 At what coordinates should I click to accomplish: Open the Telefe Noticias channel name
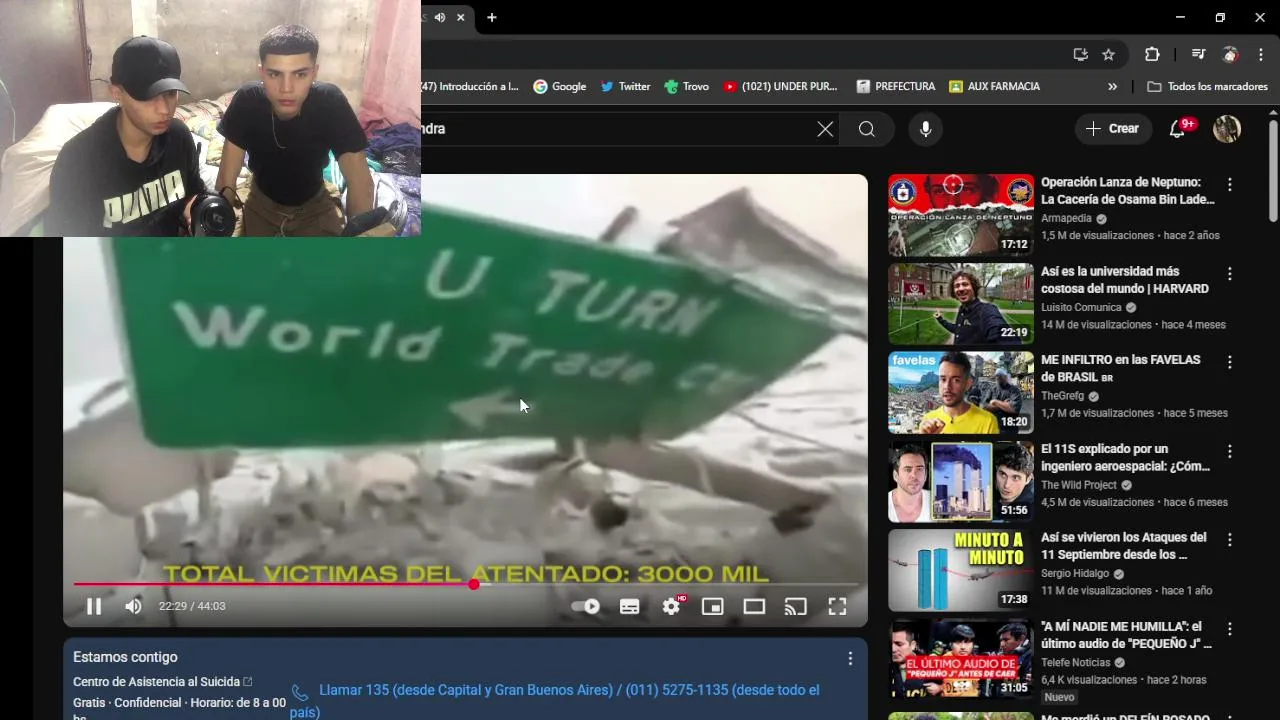(1076, 663)
